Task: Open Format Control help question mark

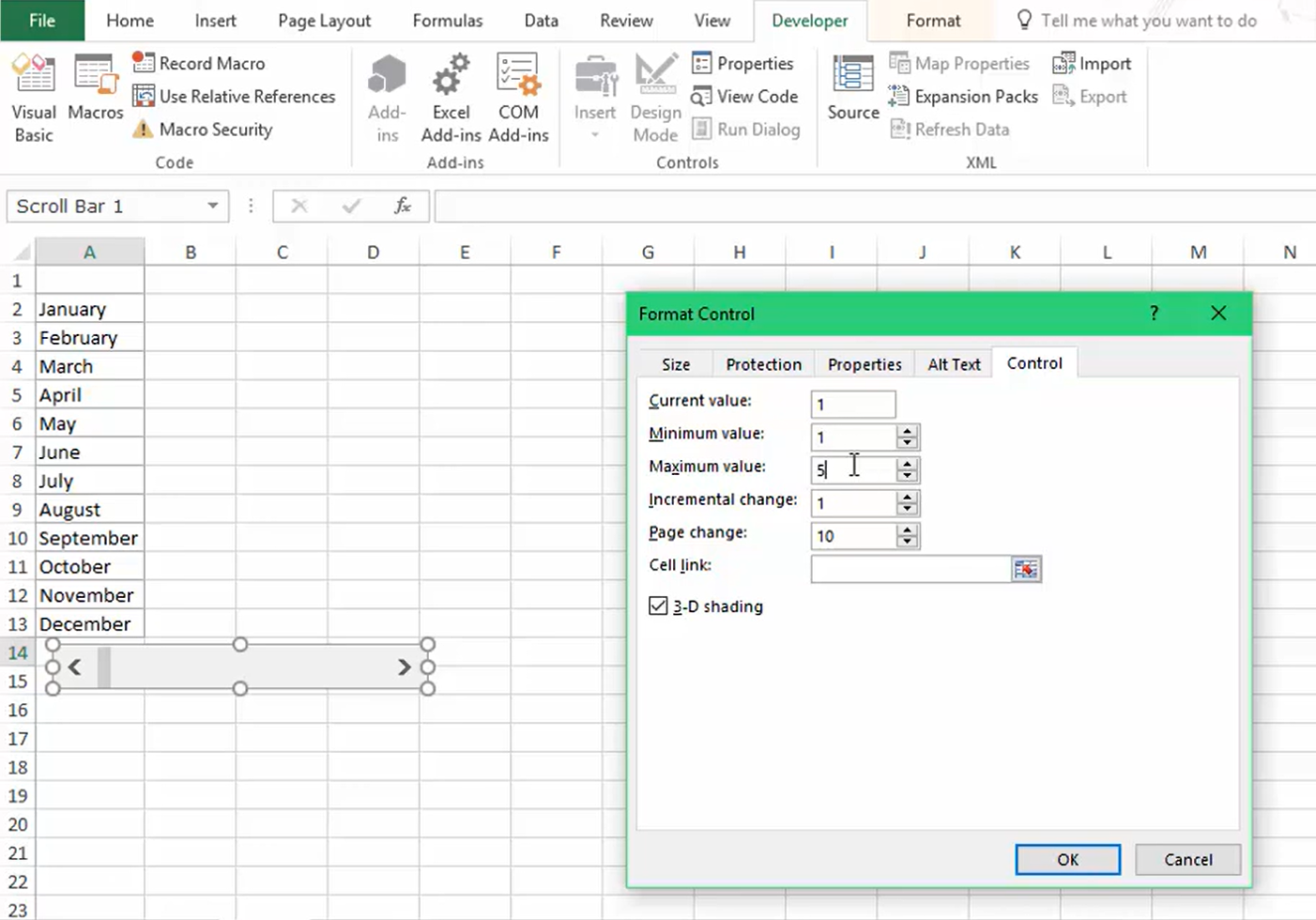Action: pyautogui.click(x=1154, y=314)
